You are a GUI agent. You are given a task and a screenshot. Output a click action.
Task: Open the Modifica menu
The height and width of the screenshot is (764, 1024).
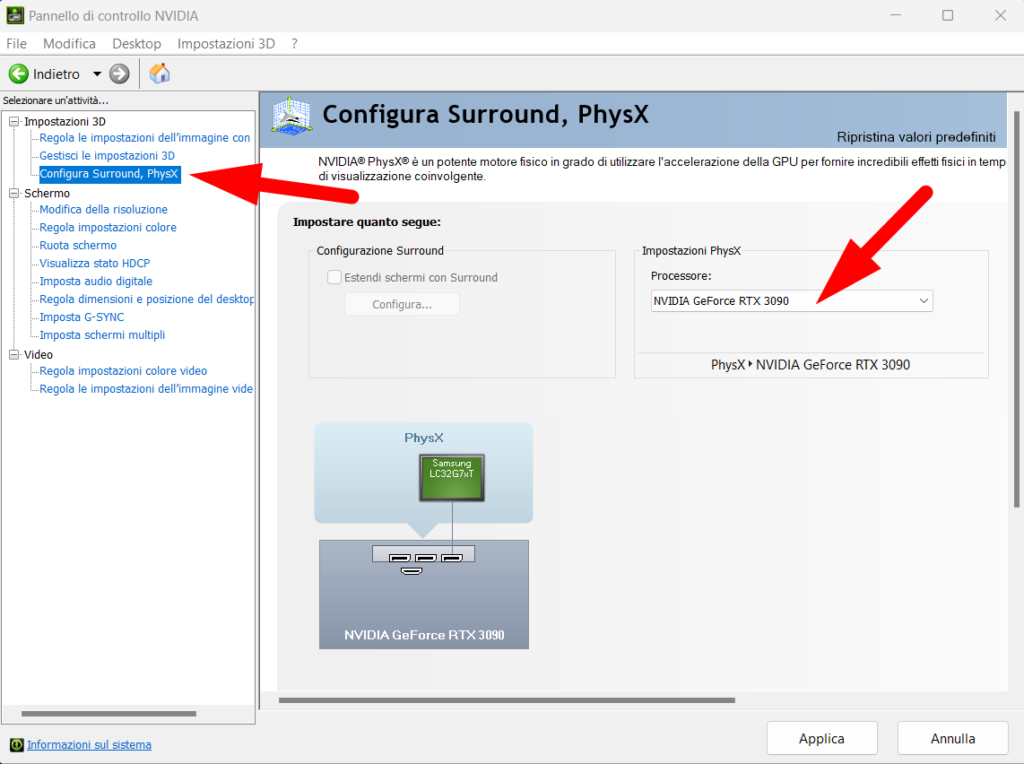click(69, 44)
